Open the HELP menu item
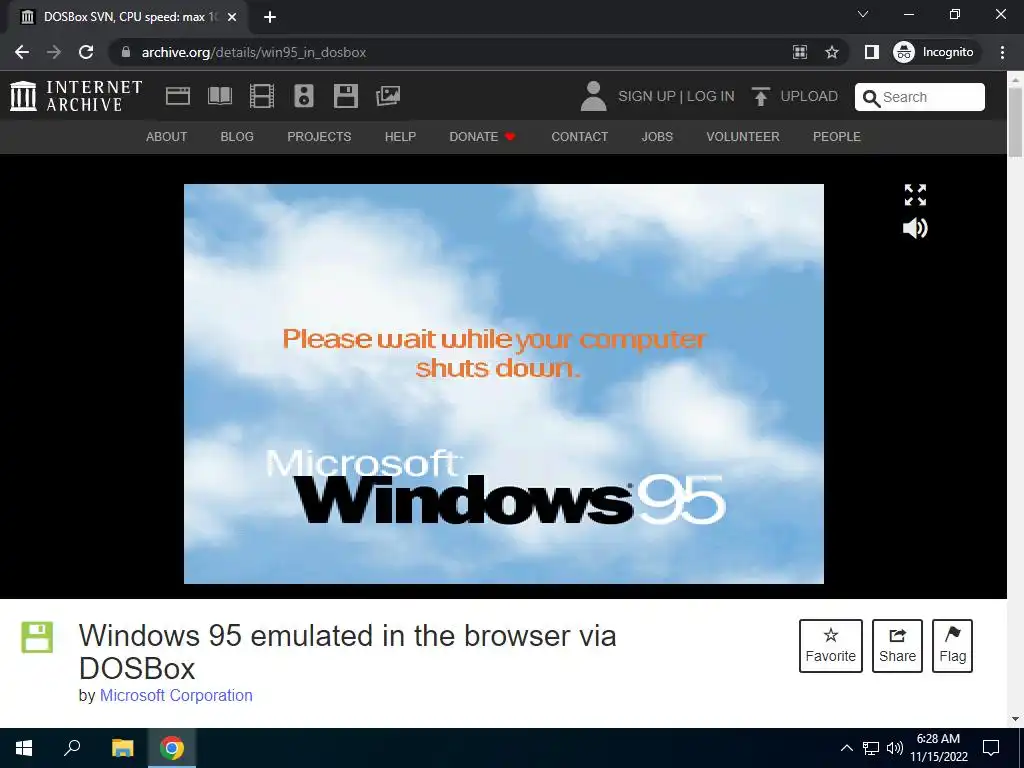Viewport: 1024px width, 768px height. tap(400, 136)
